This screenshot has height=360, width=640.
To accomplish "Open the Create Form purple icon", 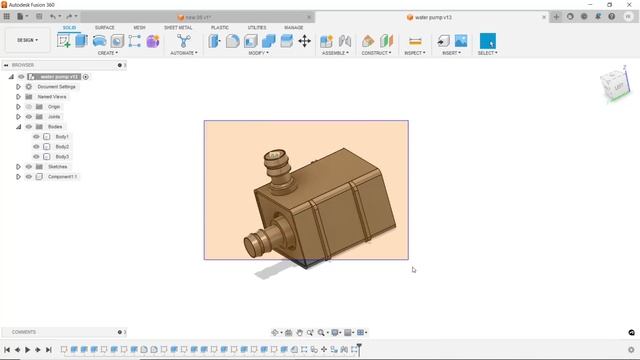I will tap(153, 41).
